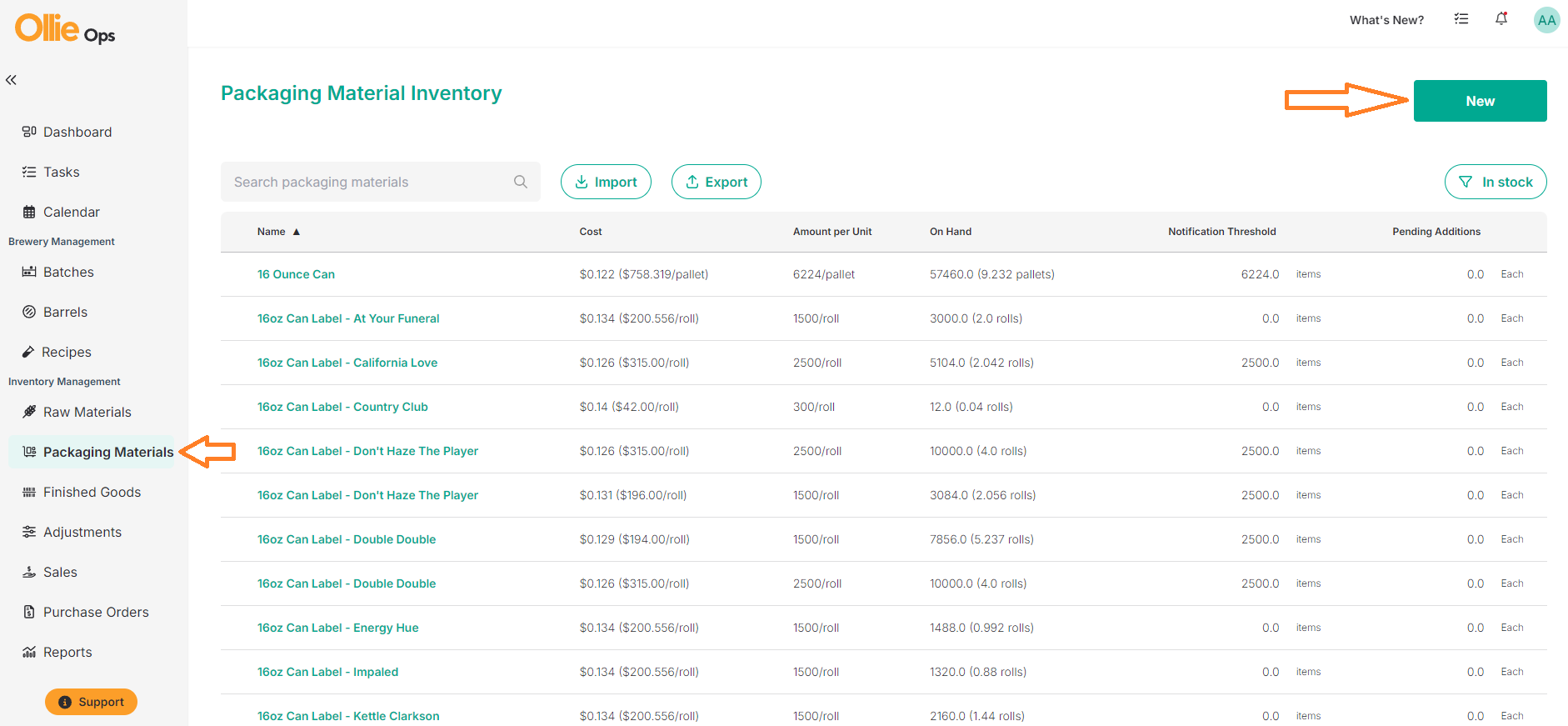
Task: Select the 300/roll amount per unit
Action: [x=814, y=407]
